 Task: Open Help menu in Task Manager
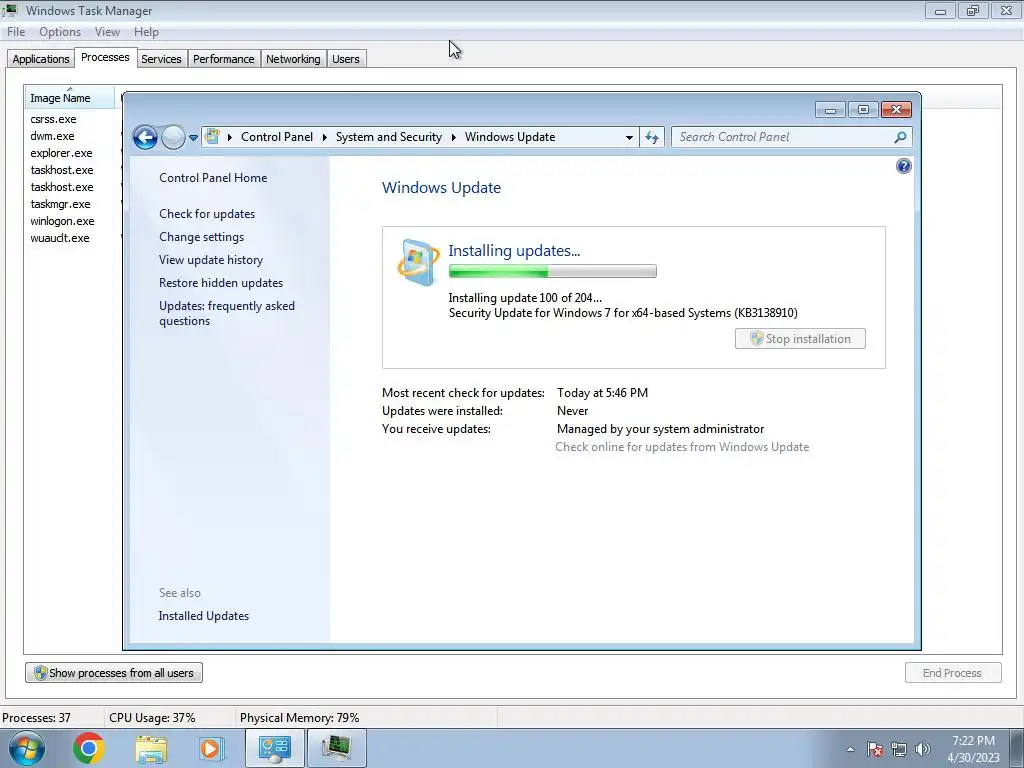tap(146, 32)
